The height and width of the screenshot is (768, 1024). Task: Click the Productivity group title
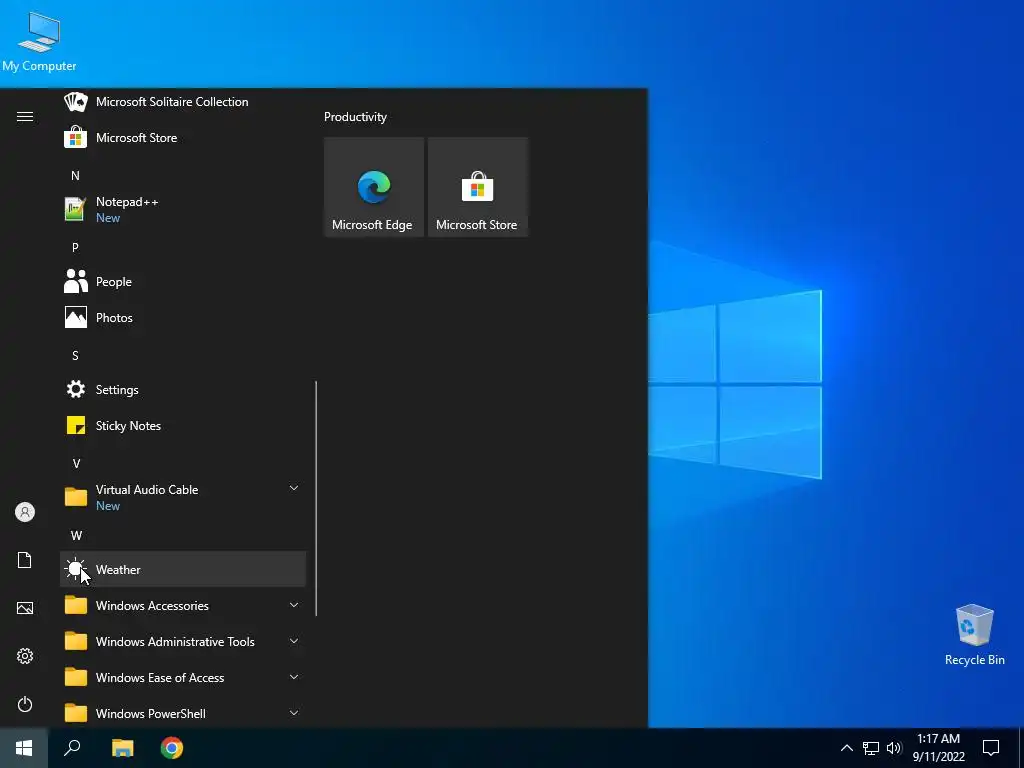click(x=355, y=117)
